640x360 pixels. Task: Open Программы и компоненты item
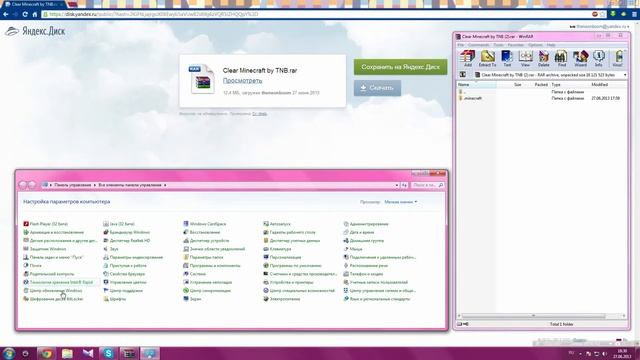(212, 266)
